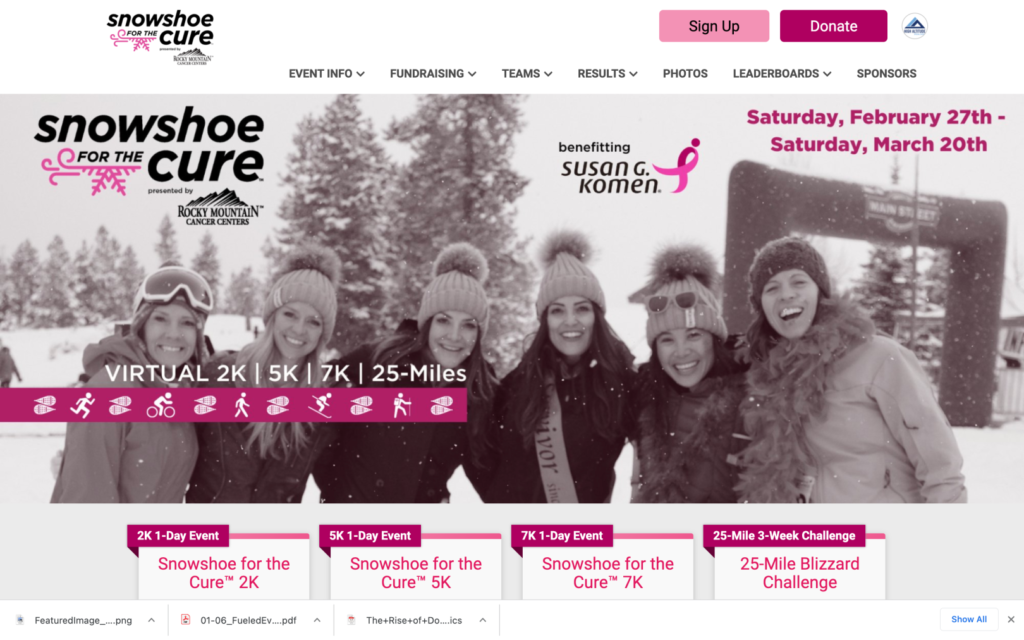The height and width of the screenshot is (640, 1024).
Task: Show All downloads
Action: click(969, 619)
